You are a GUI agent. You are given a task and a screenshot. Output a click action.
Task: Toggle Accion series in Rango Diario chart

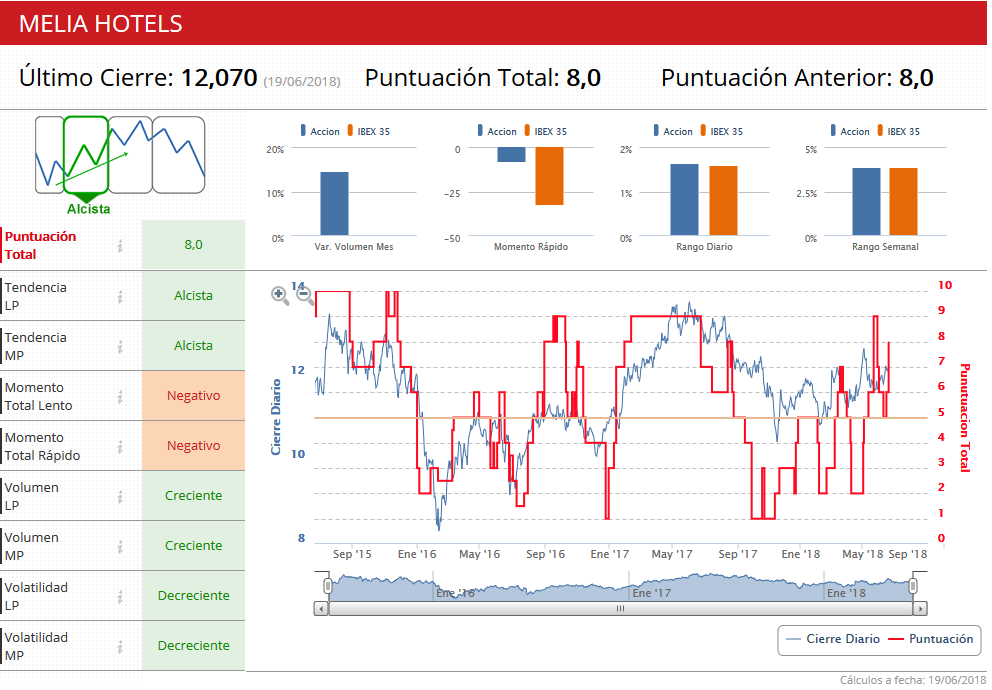673,131
